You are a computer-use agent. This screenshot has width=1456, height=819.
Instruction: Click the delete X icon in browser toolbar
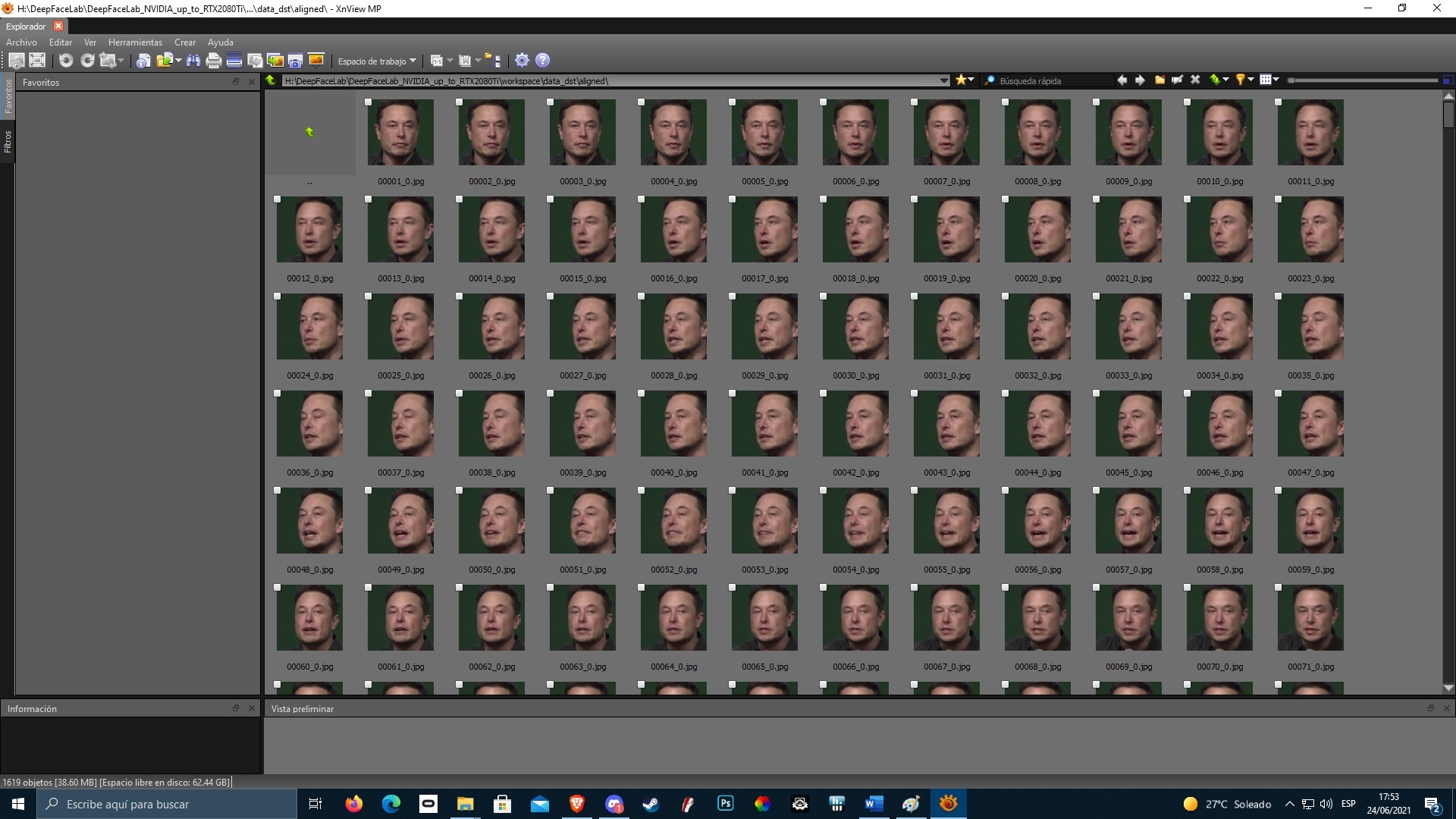pyautogui.click(x=1195, y=80)
